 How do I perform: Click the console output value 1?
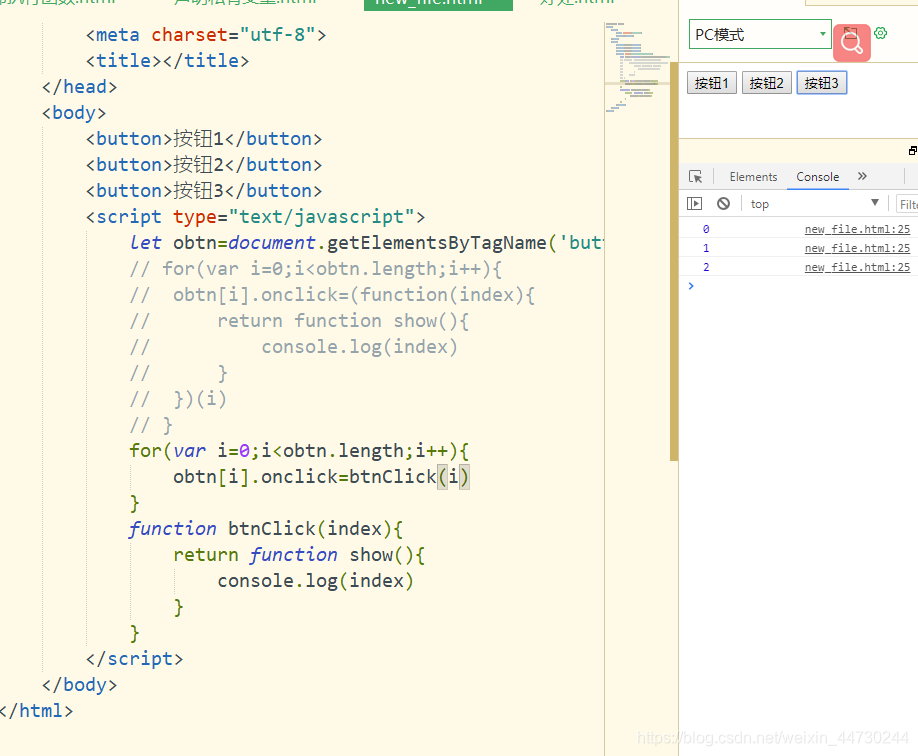pos(706,248)
